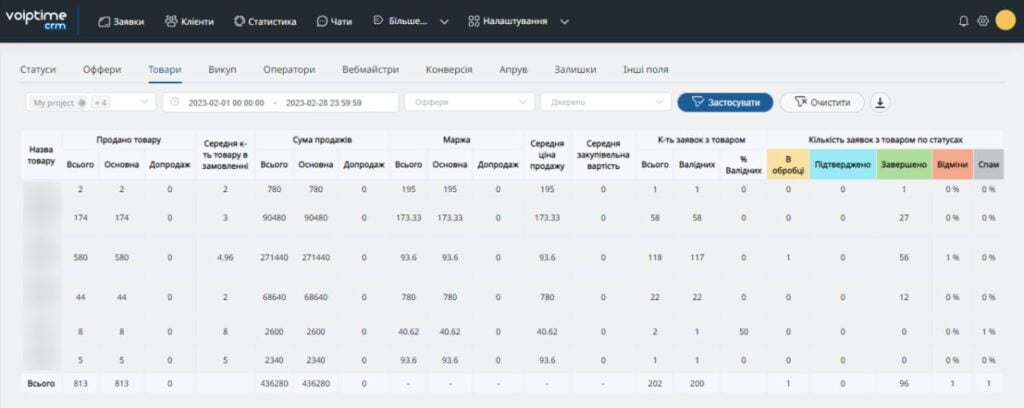Click the 96 completed in totals row

coord(904,384)
